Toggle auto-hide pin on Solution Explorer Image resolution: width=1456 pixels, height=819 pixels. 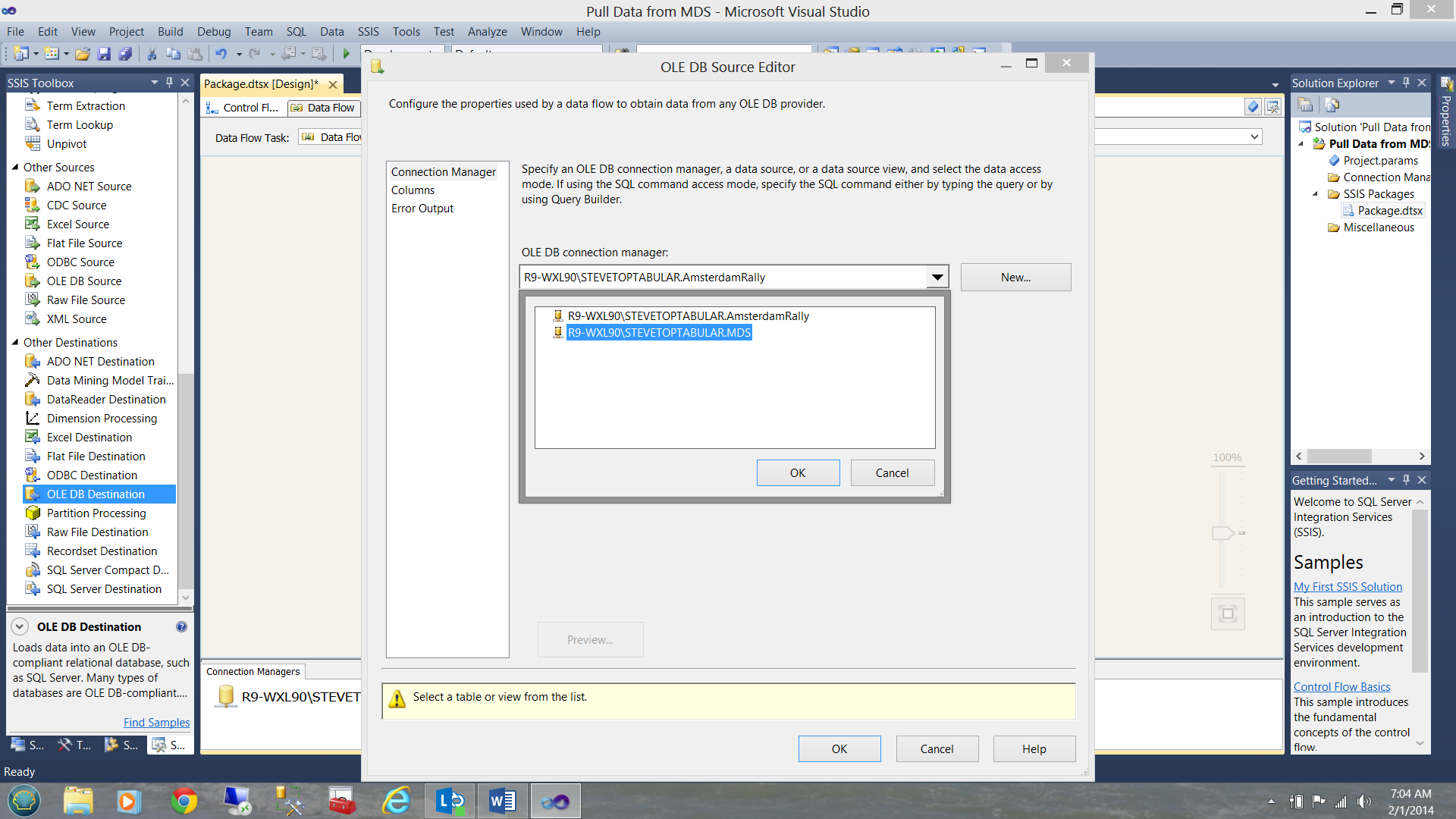click(1407, 83)
